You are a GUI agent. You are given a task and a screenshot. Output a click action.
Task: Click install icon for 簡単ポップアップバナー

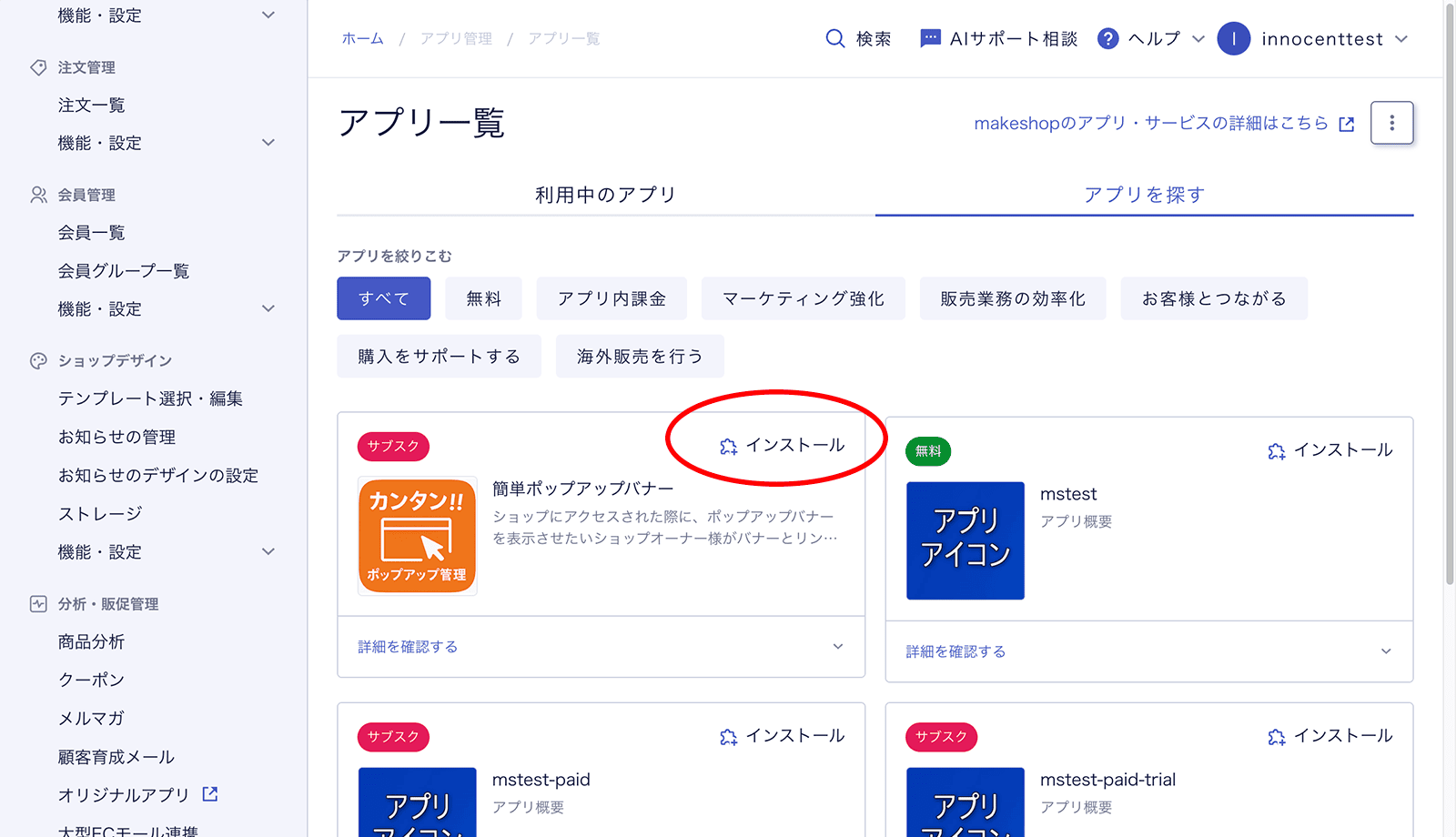(729, 446)
